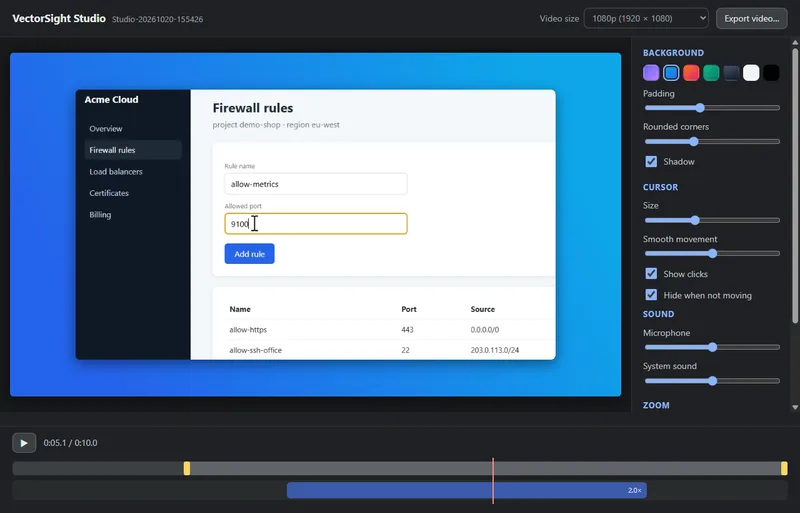Image resolution: width=800 pixels, height=513 pixels.
Task: Click Certificates in Acme Cloud sidebar
Action: point(109,193)
